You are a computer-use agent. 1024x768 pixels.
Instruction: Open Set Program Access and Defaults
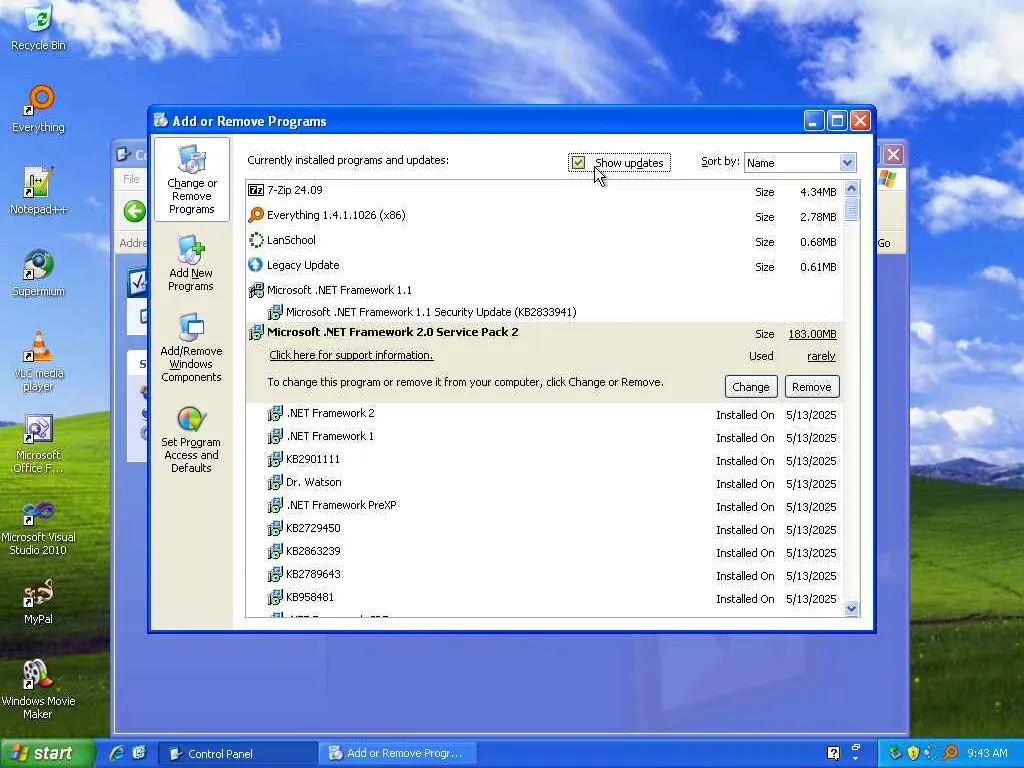[191, 439]
